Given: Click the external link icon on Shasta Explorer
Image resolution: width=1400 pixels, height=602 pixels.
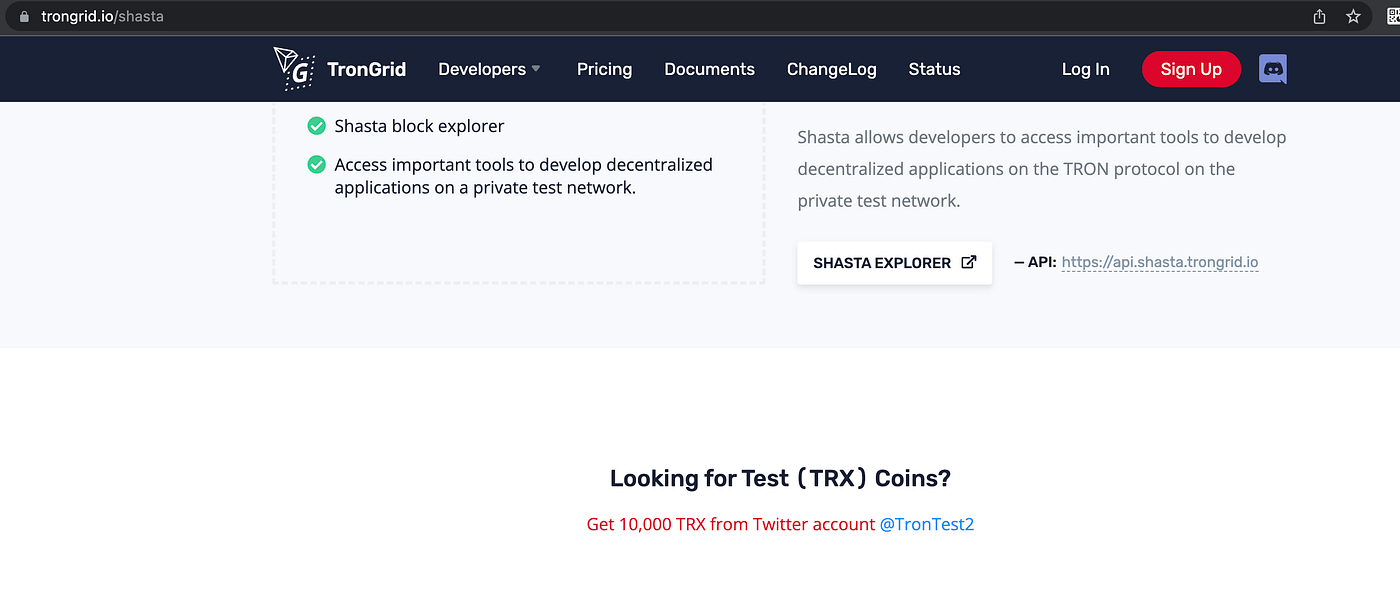Looking at the screenshot, I should [968, 262].
